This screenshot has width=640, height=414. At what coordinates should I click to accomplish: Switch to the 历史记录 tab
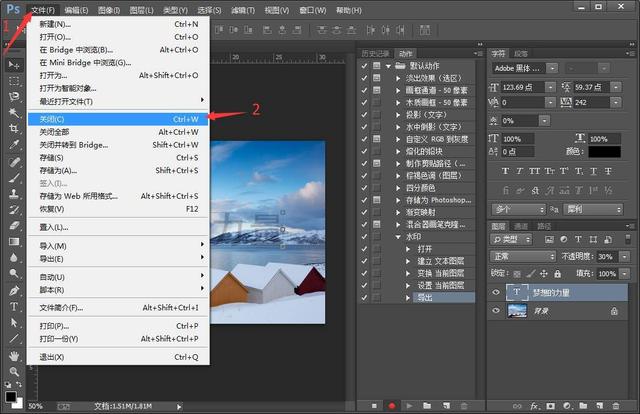click(x=375, y=53)
